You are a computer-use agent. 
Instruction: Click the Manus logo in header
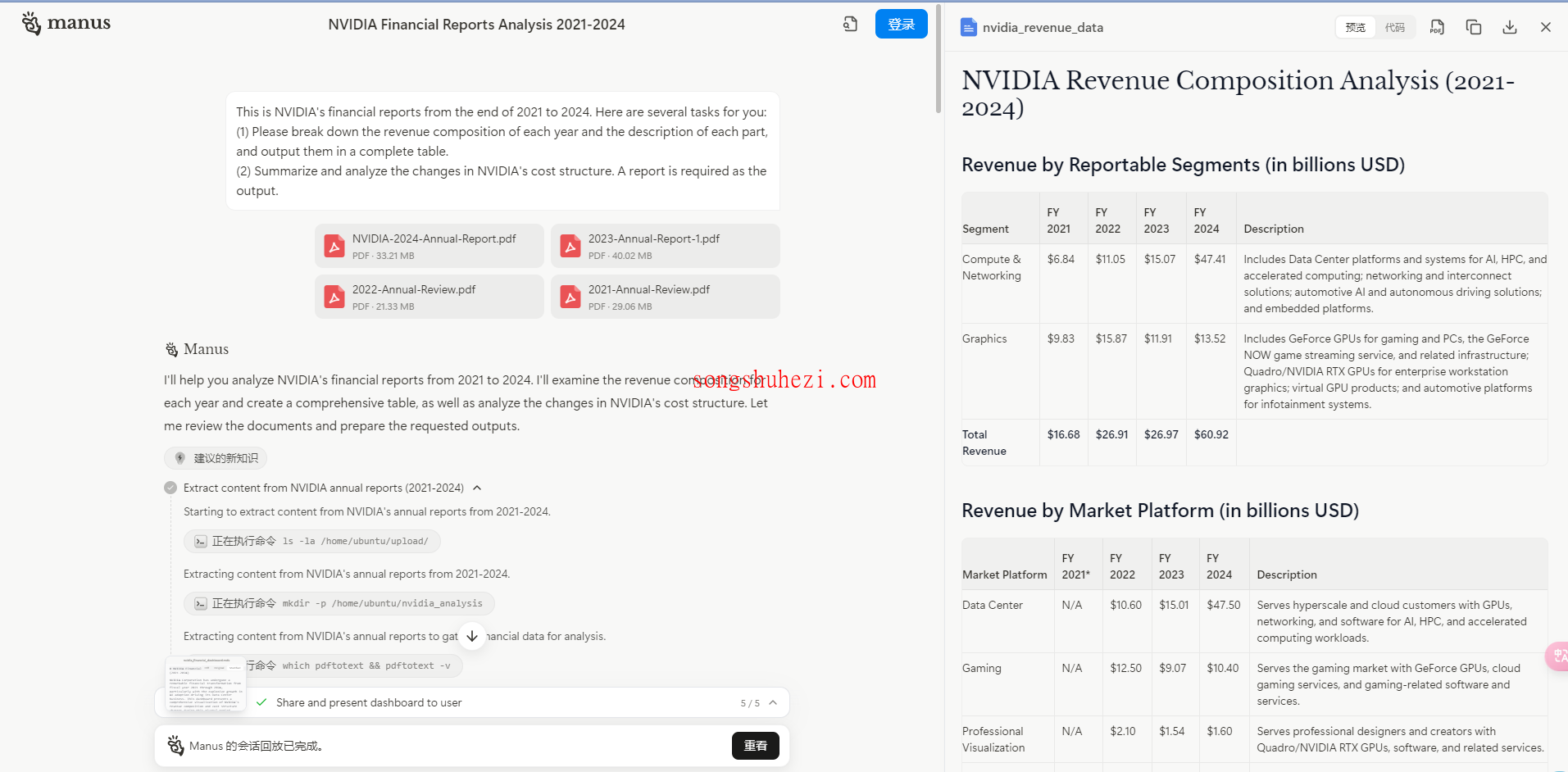(x=66, y=23)
